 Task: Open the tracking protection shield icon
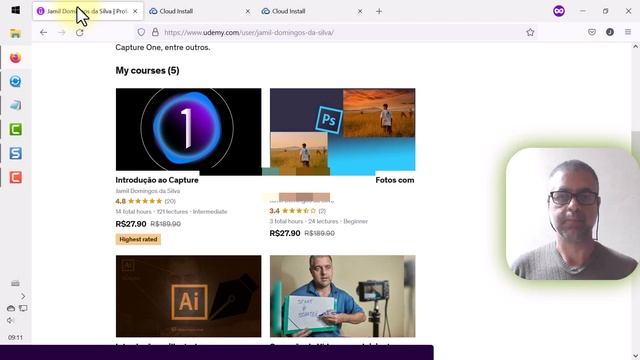tap(141, 32)
